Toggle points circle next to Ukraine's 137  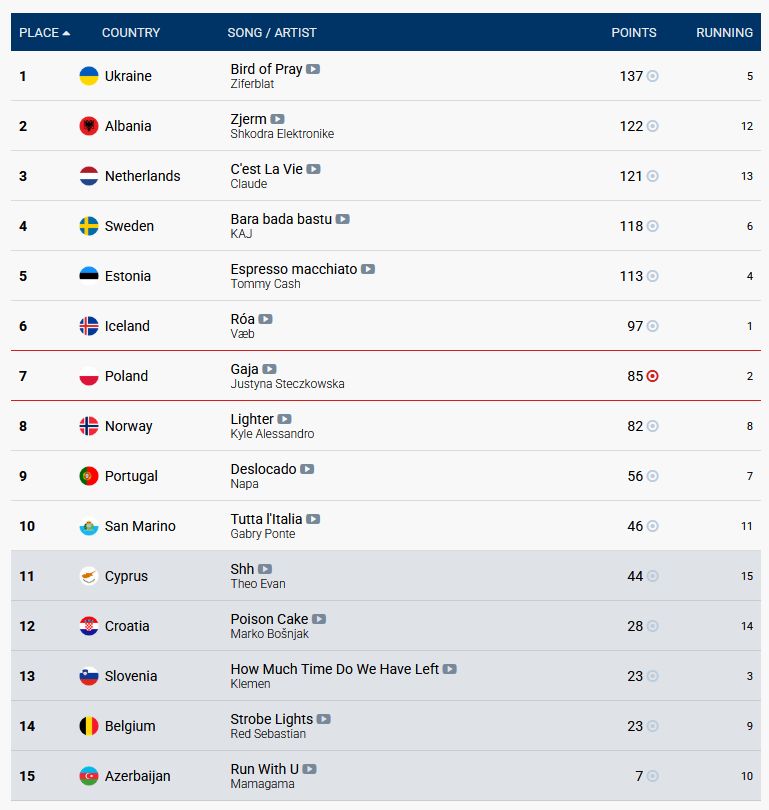[653, 76]
